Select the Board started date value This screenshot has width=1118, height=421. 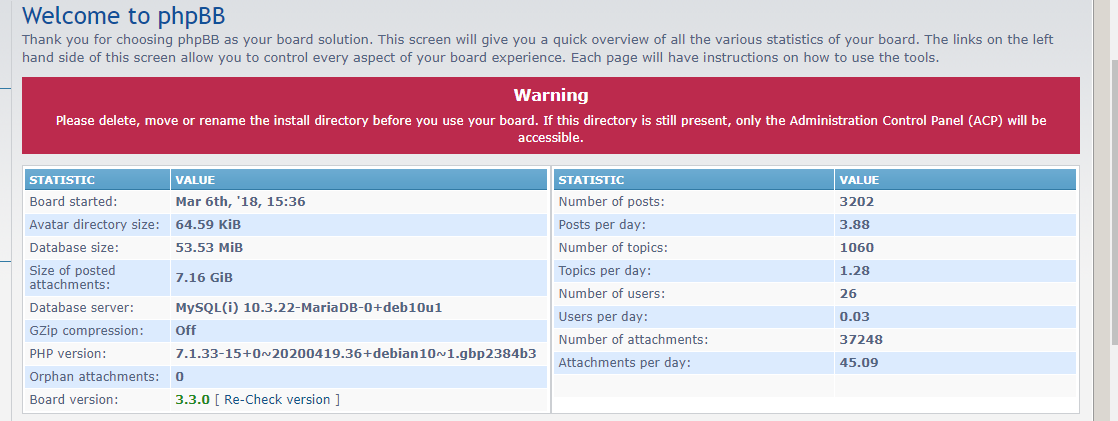[240, 201]
